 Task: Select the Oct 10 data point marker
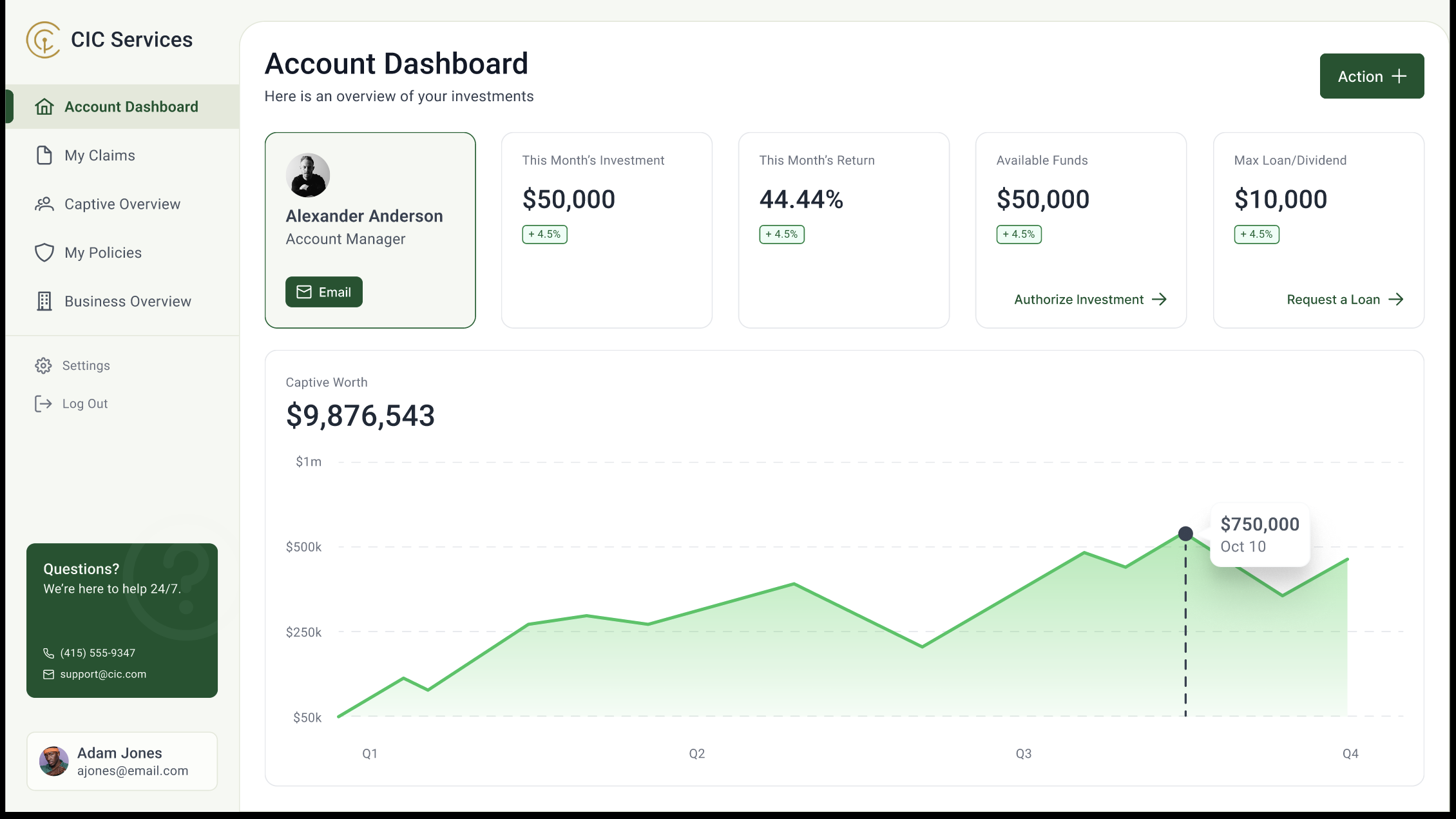[1185, 534]
